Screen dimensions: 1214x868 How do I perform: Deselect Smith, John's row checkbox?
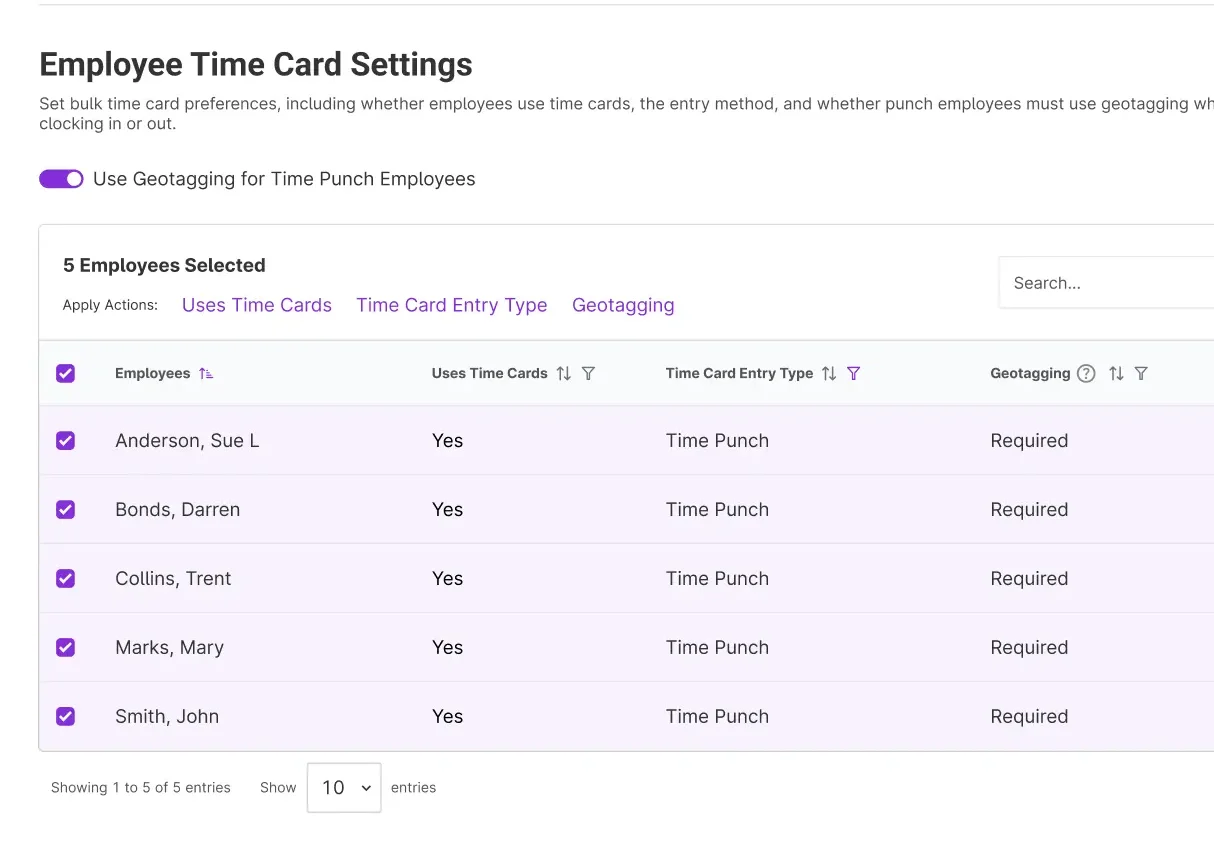click(x=65, y=716)
